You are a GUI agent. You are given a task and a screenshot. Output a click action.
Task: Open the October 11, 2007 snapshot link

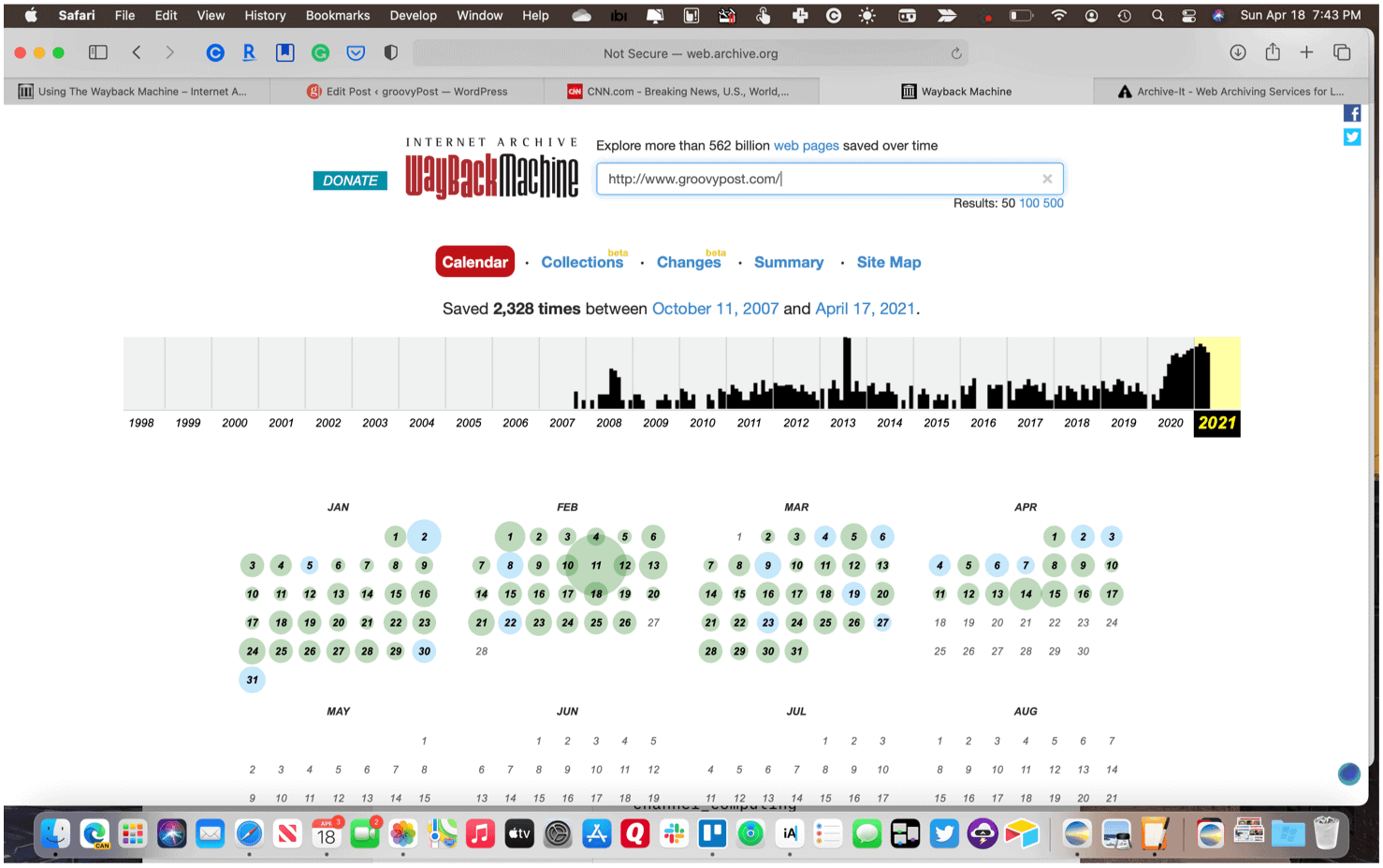click(x=715, y=309)
